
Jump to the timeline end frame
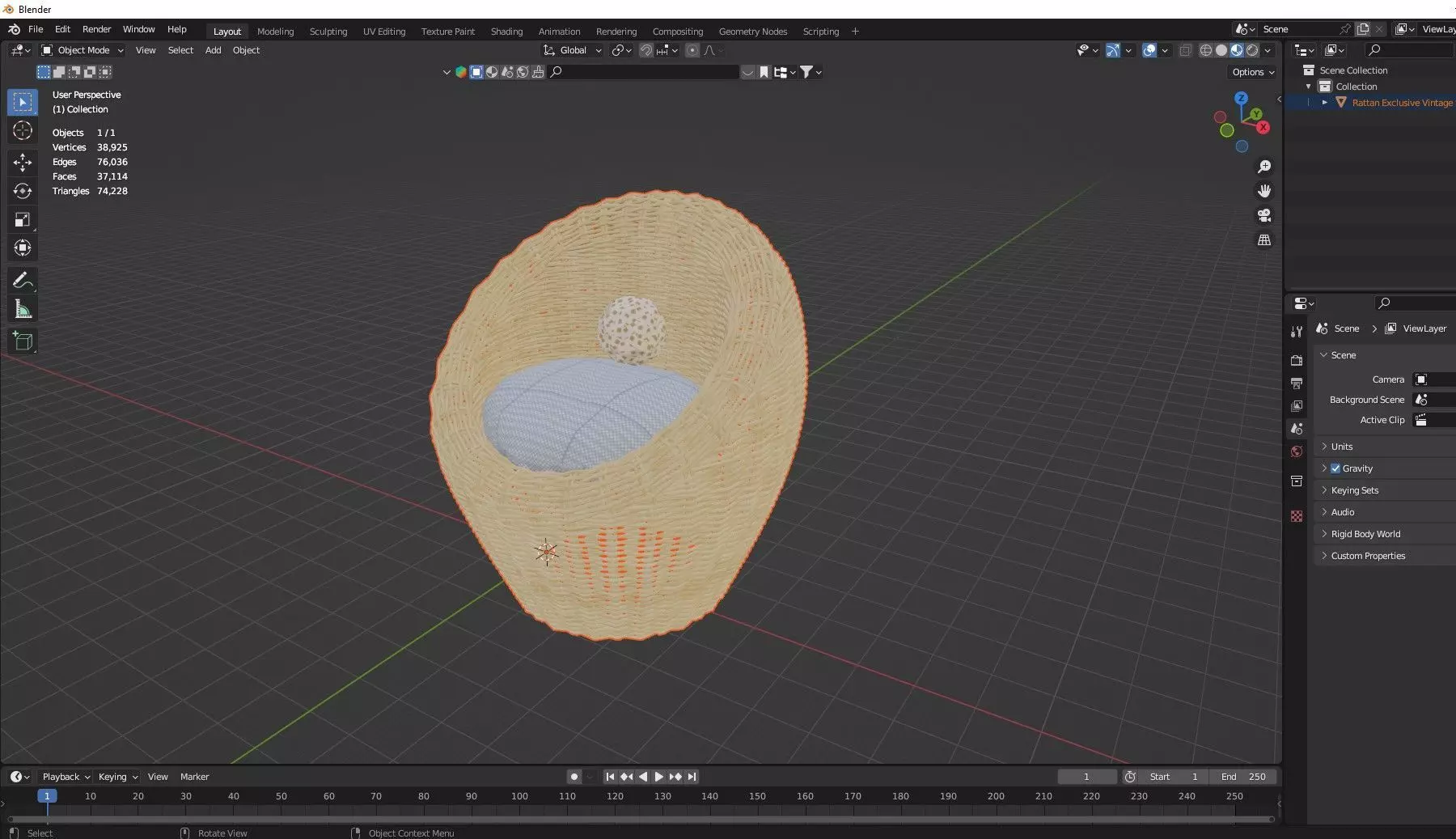[692, 777]
